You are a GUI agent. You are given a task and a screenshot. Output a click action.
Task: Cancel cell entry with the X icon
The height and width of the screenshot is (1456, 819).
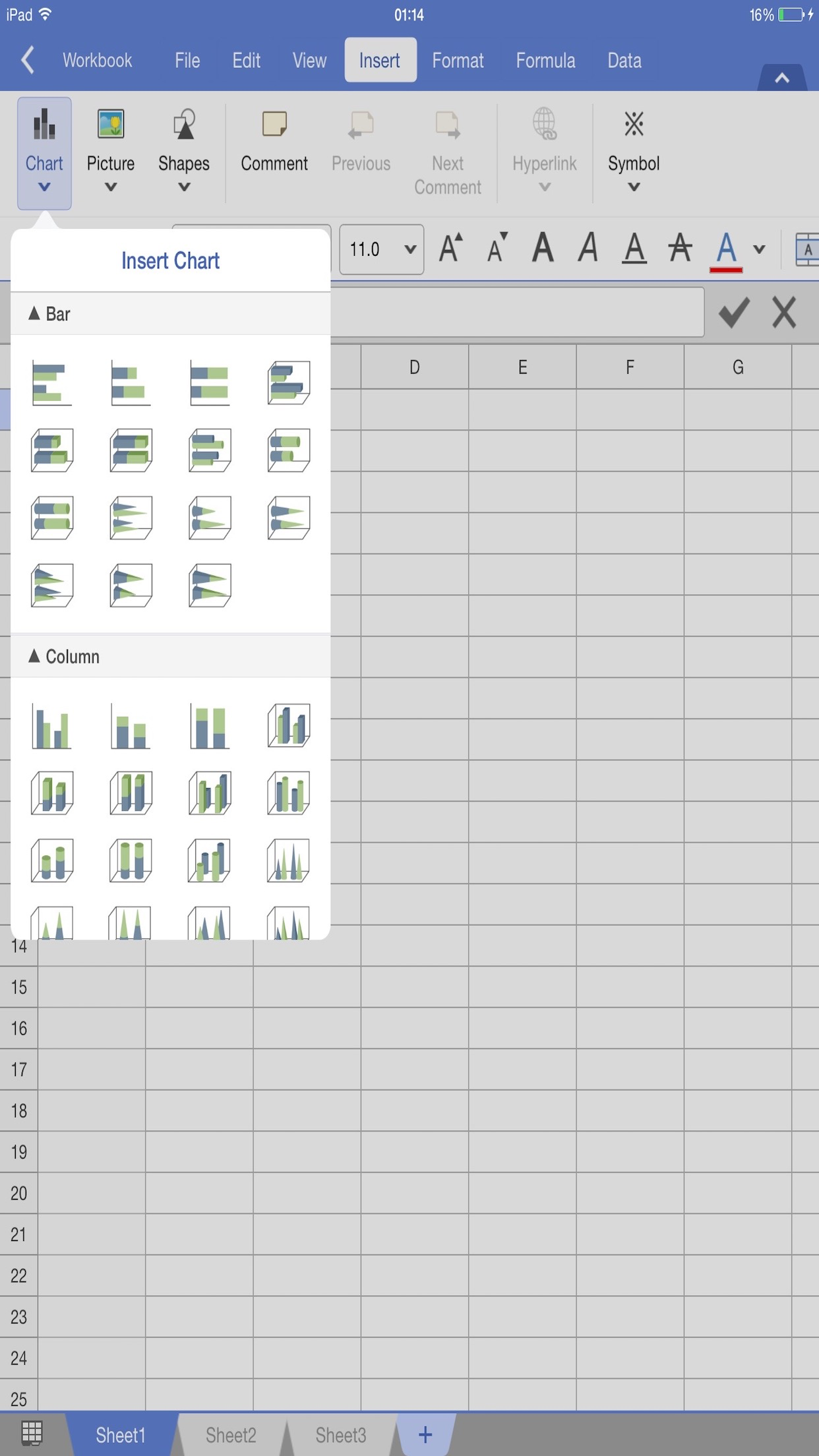pyautogui.click(x=784, y=313)
